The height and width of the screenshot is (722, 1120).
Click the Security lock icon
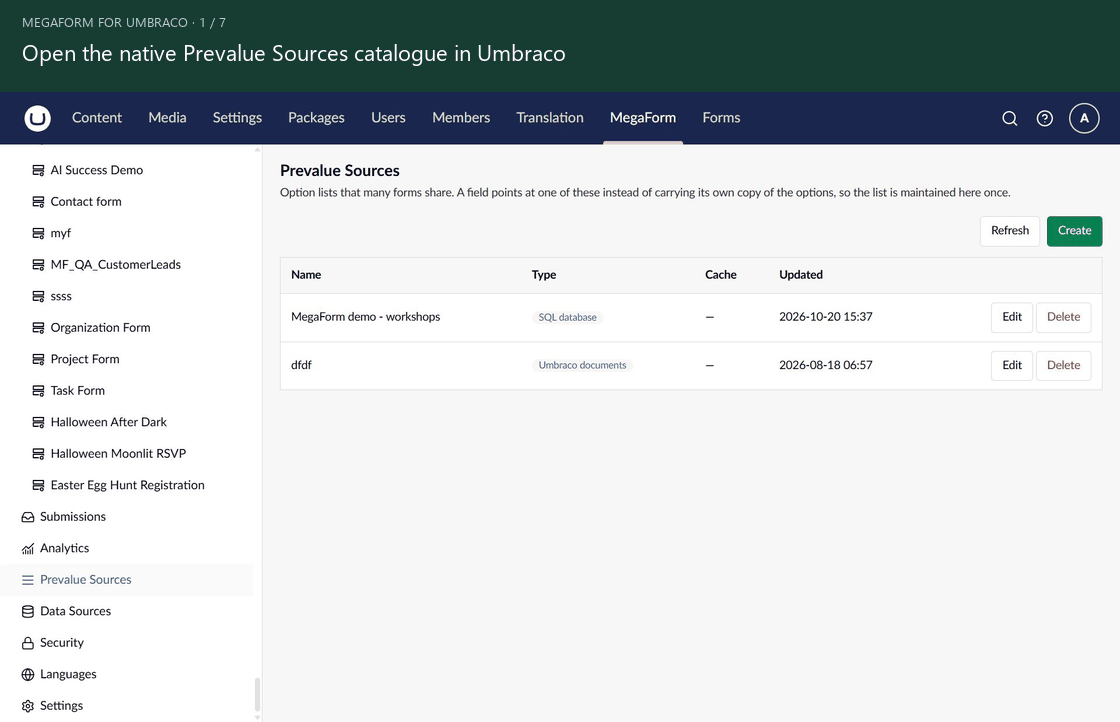click(28, 643)
